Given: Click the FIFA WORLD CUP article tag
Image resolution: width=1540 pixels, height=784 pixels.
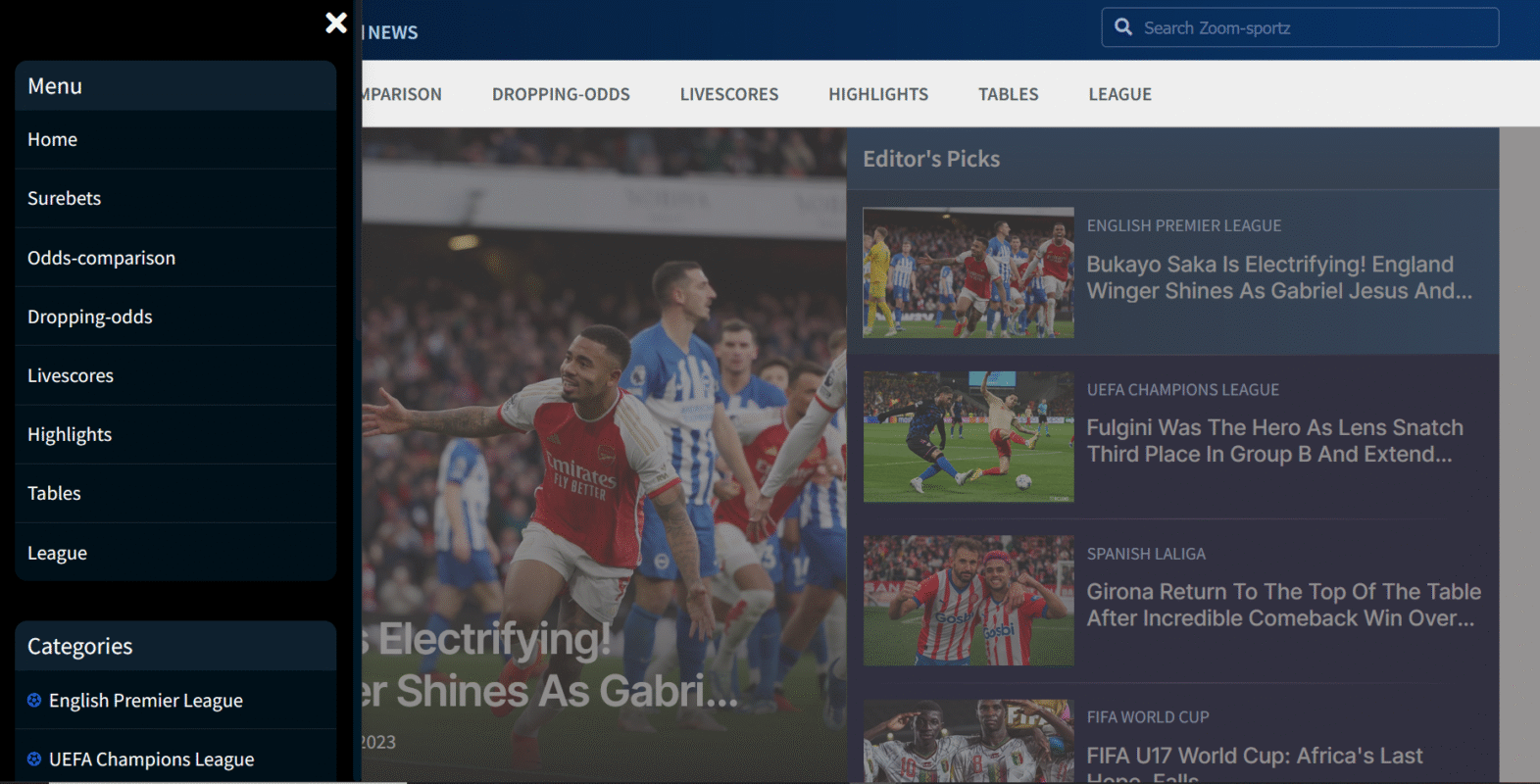Looking at the screenshot, I should point(1148,717).
